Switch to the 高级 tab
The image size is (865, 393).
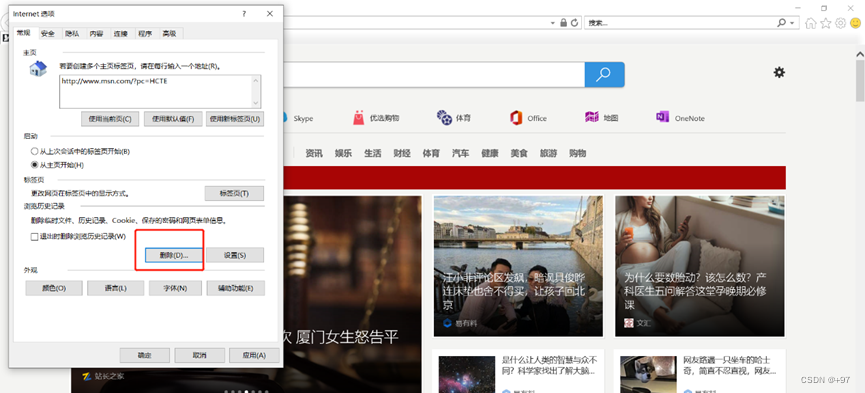(x=169, y=34)
